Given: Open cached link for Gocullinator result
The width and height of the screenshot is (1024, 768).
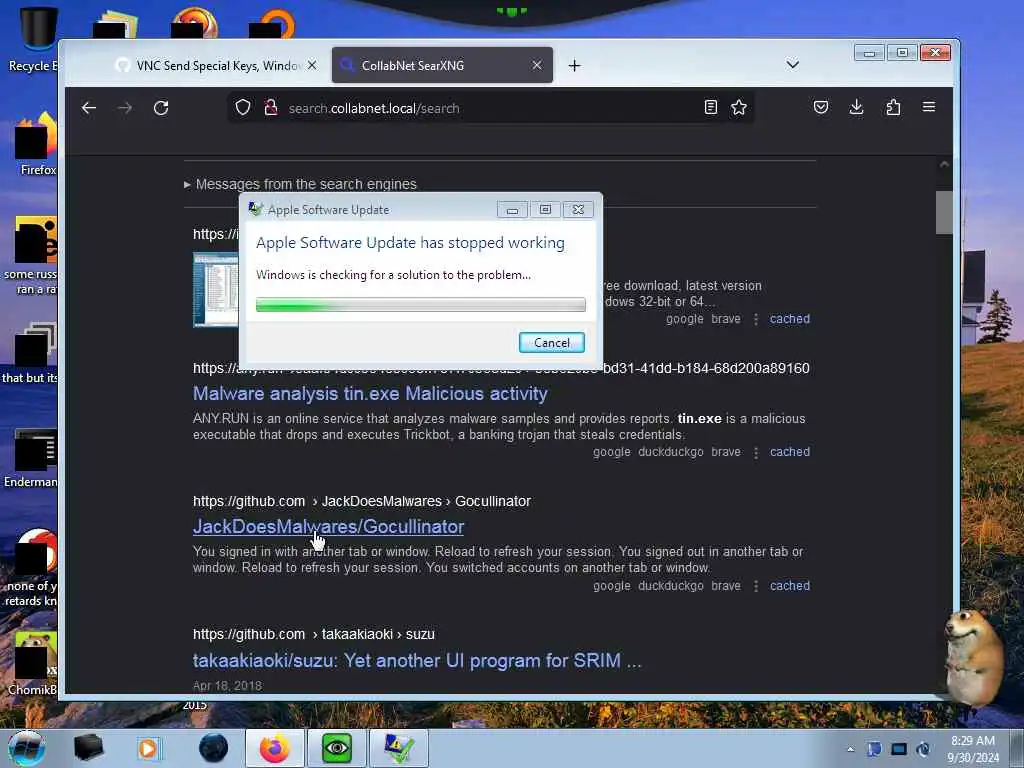Looking at the screenshot, I should pyautogui.click(x=790, y=586).
